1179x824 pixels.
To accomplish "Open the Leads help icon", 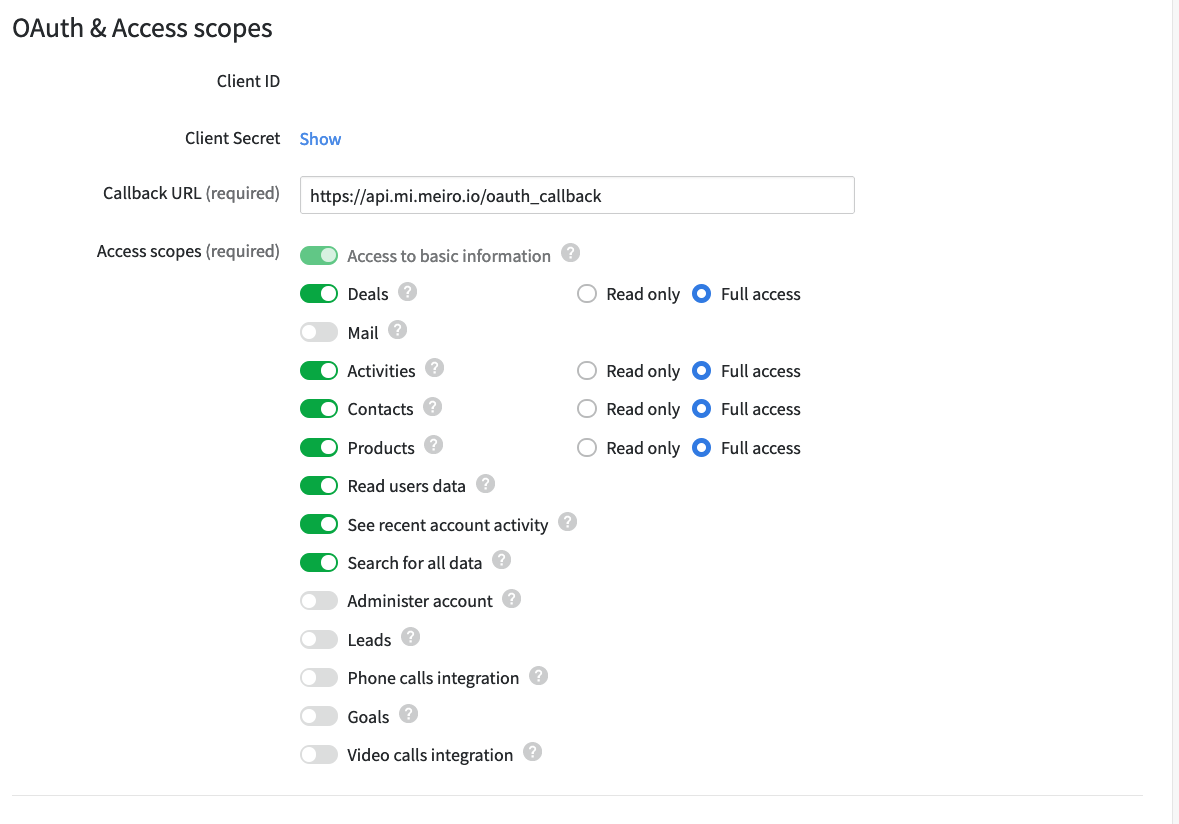I will pyautogui.click(x=410, y=638).
